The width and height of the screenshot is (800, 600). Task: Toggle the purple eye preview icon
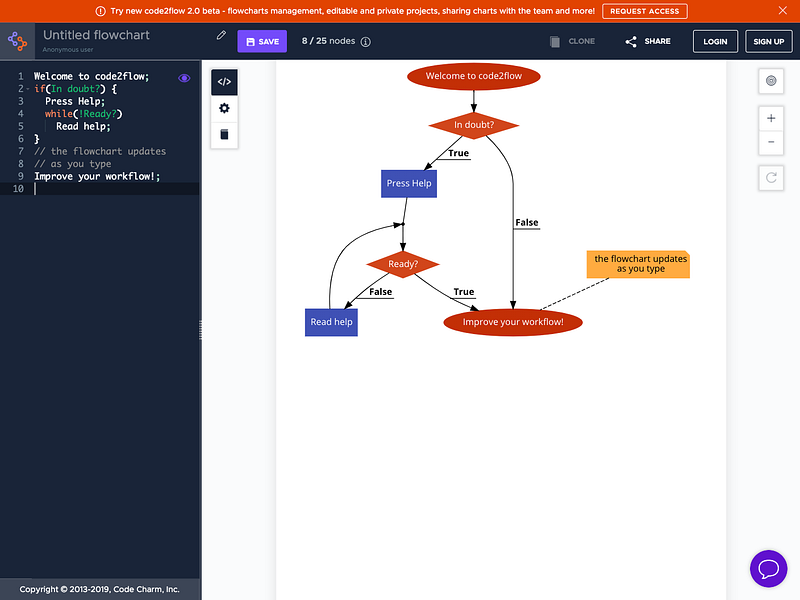[184, 77]
